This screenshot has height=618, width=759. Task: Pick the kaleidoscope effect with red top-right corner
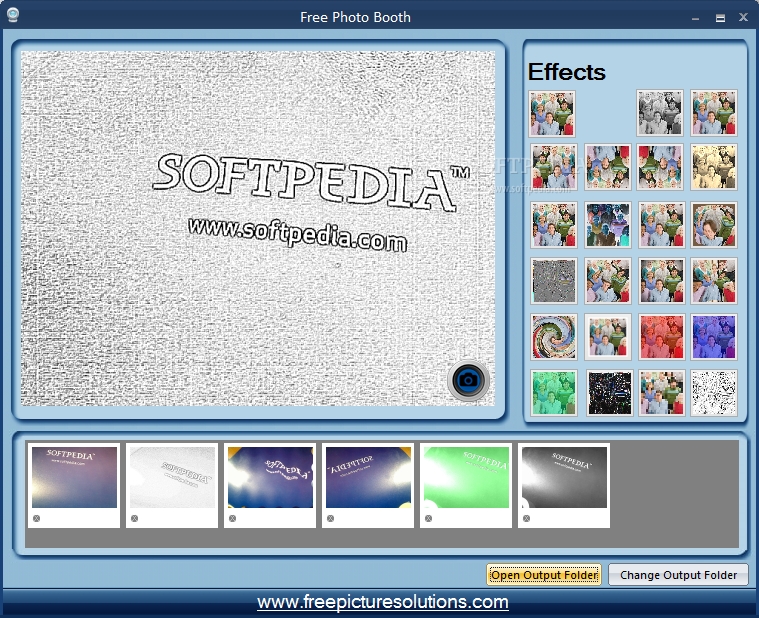coord(607,167)
